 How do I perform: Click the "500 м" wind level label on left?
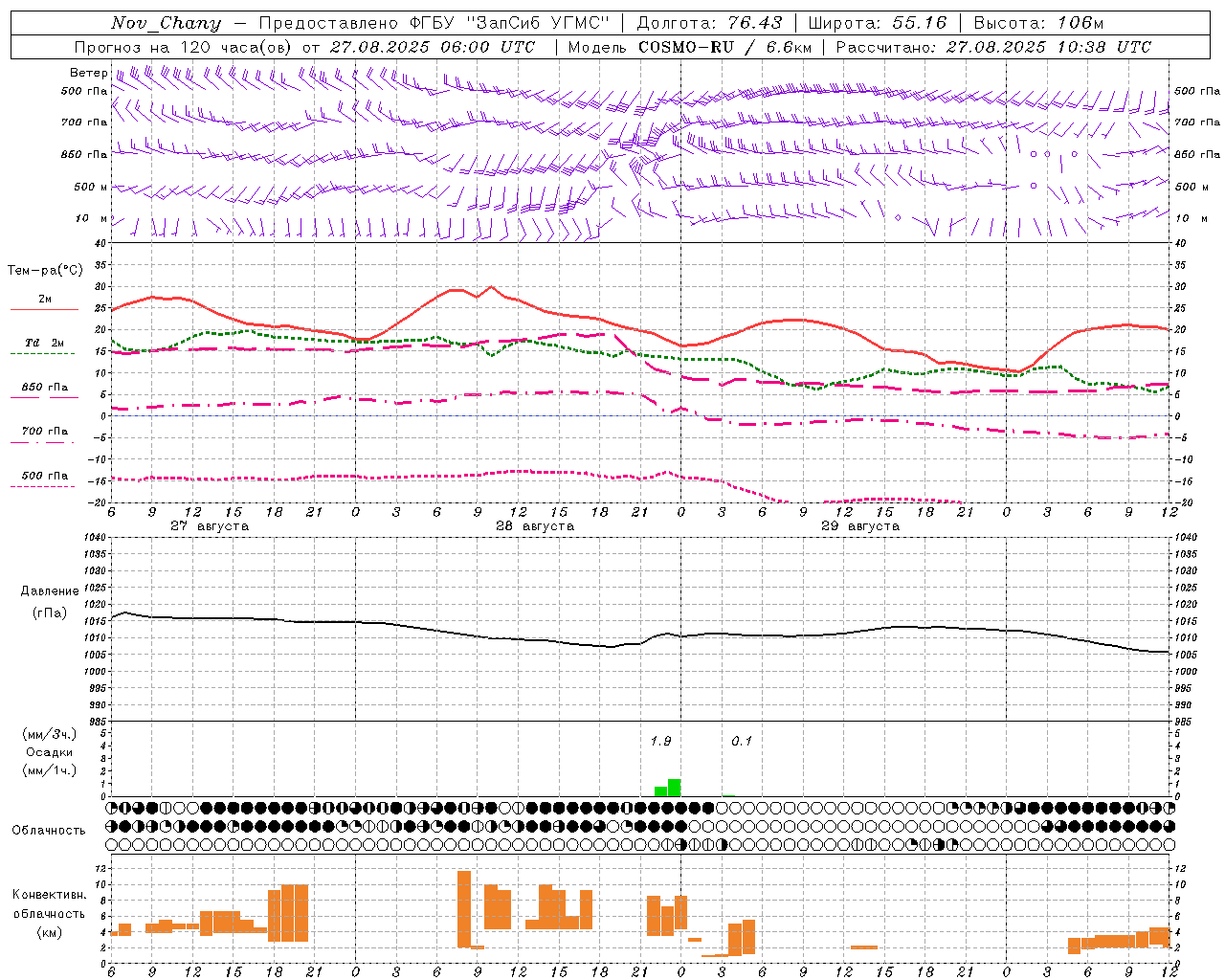(91, 187)
